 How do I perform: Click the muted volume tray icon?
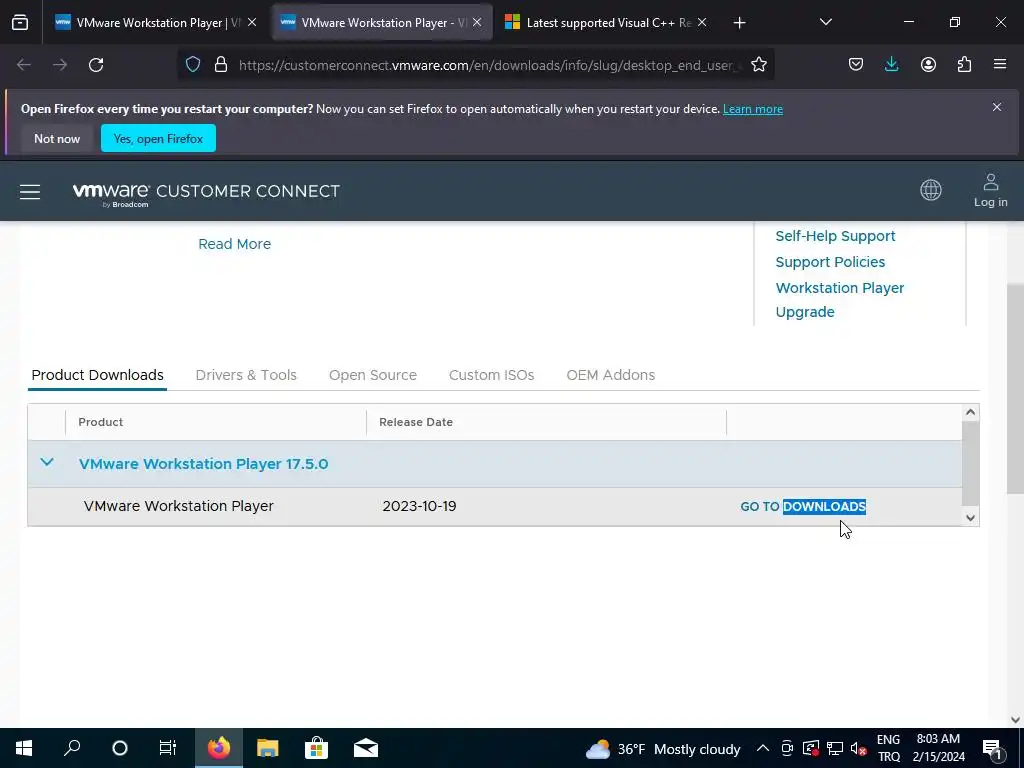(859, 748)
